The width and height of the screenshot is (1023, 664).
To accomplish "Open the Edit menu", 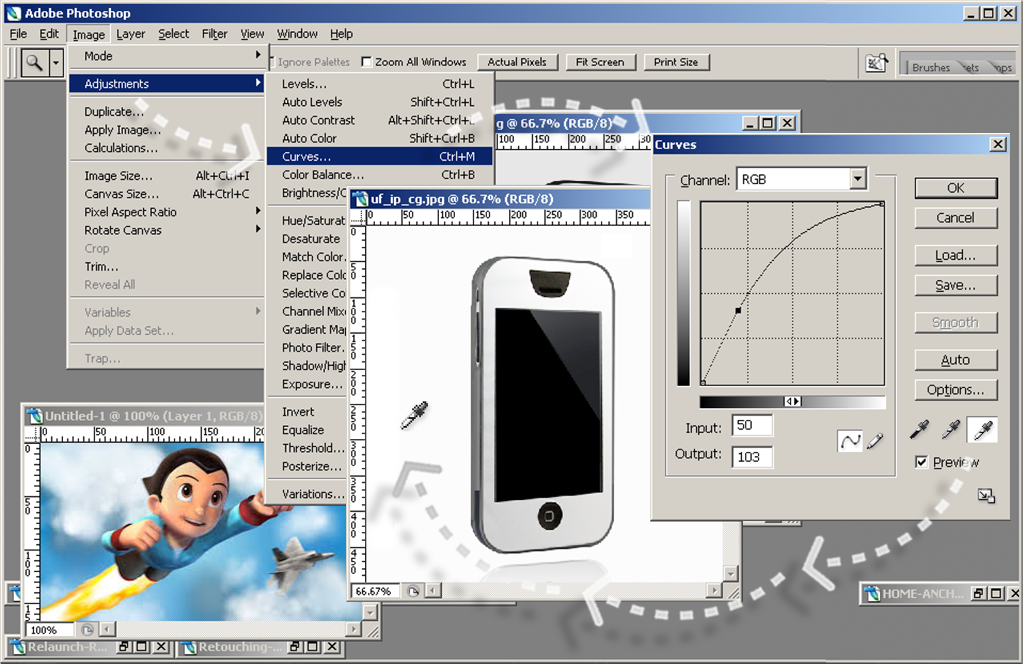I will point(49,34).
